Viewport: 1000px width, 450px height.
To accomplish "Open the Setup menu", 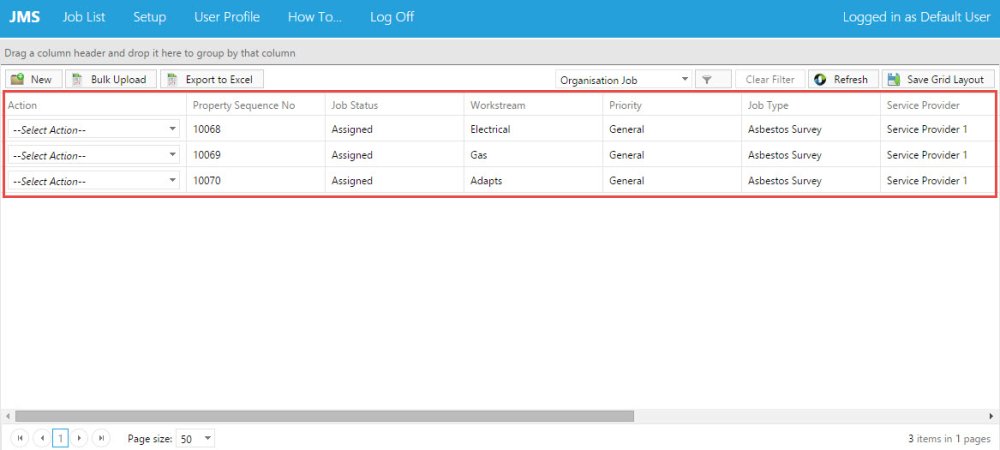I will [x=149, y=17].
